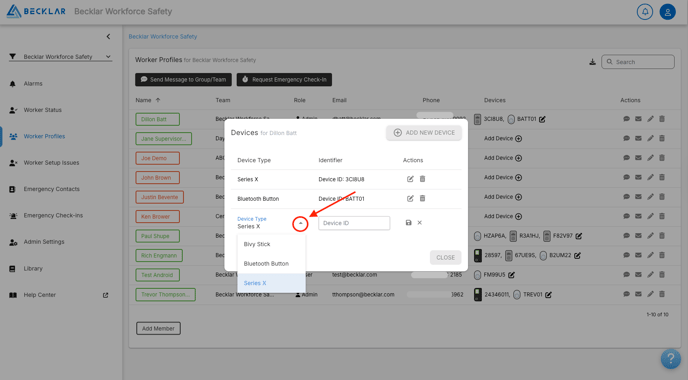Open Emergency Check-ins page
Image resolution: width=688 pixels, height=380 pixels.
pyautogui.click(x=53, y=215)
